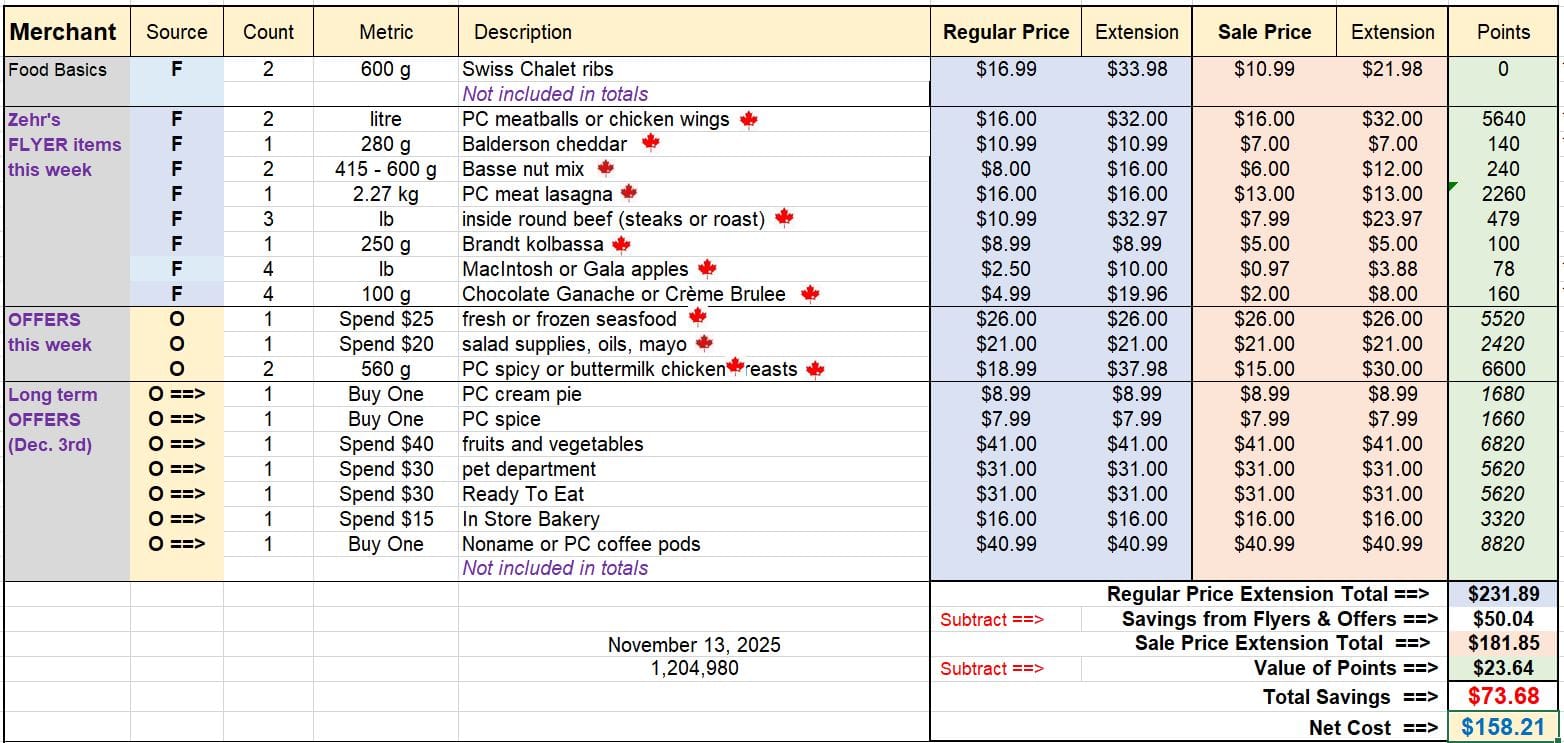The width and height of the screenshot is (1564, 743).
Task: Click the maple leaf next to Balderson cheddar
Action: (x=650, y=144)
